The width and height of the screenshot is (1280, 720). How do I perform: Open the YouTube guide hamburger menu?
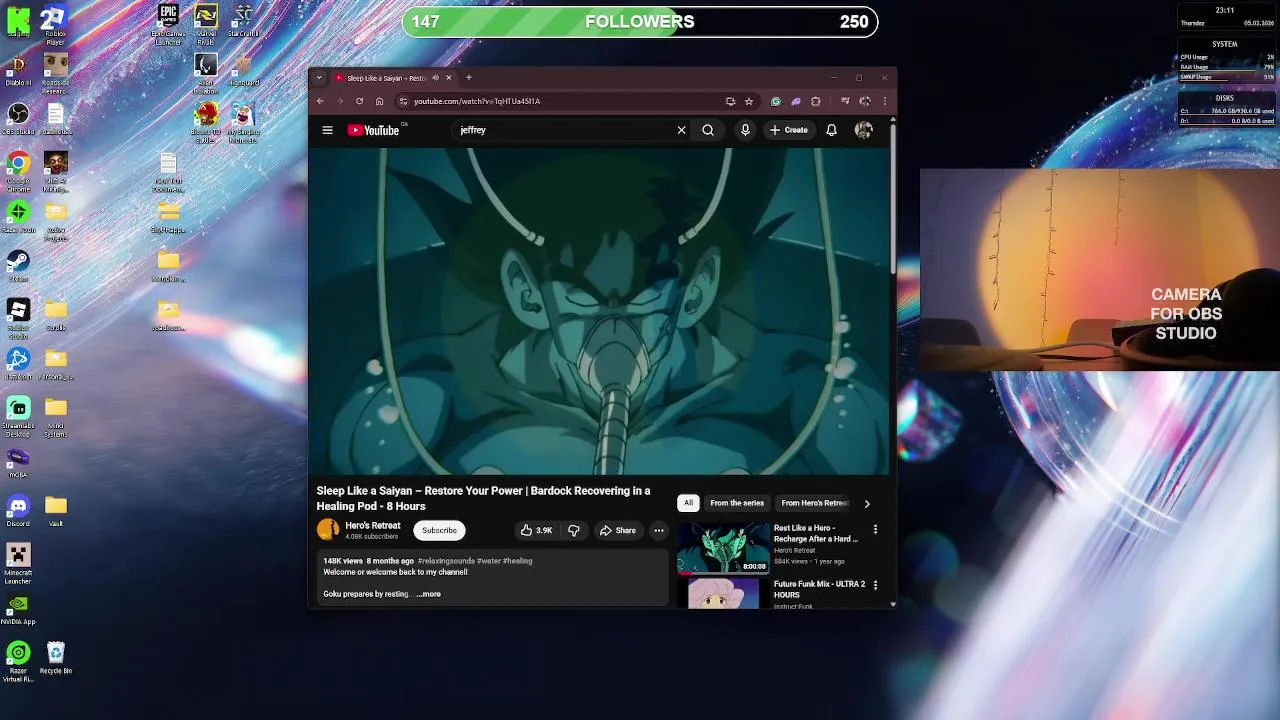click(x=327, y=130)
